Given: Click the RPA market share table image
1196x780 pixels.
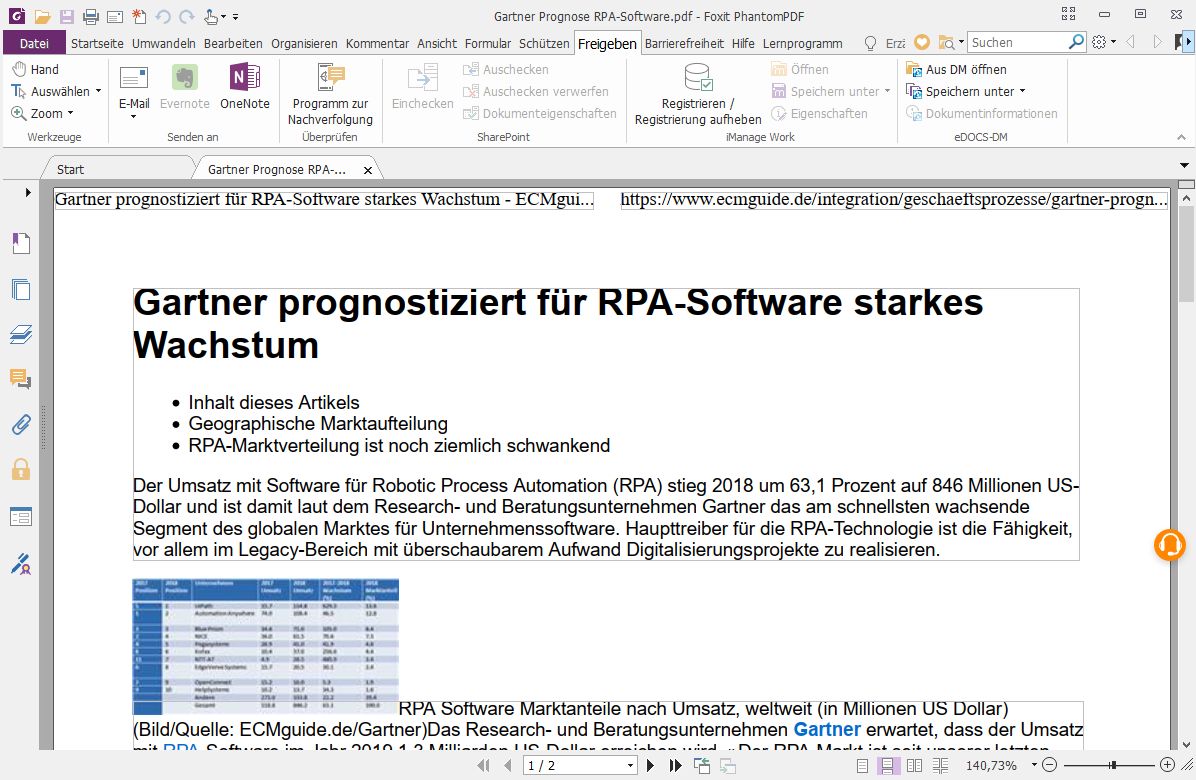Looking at the screenshot, I should click(x=265, y=646).
